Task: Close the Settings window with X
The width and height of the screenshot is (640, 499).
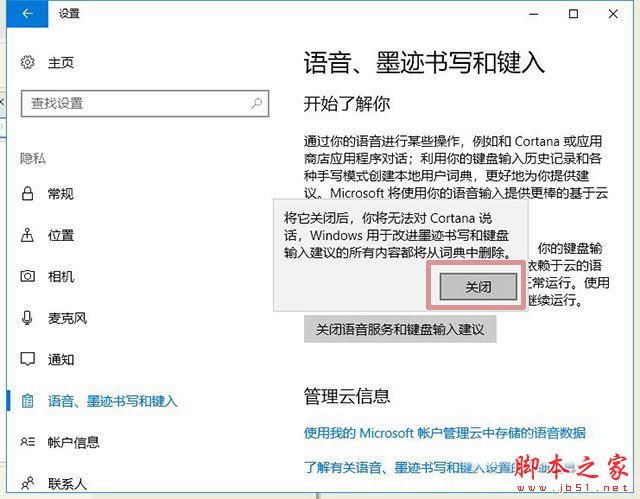Action: pos(613,14)
